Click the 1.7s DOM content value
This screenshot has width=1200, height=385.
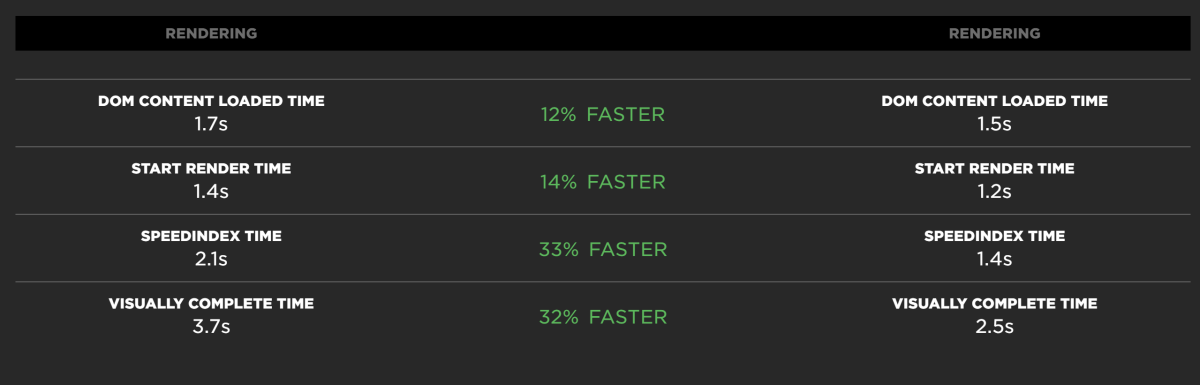[211, 125]
